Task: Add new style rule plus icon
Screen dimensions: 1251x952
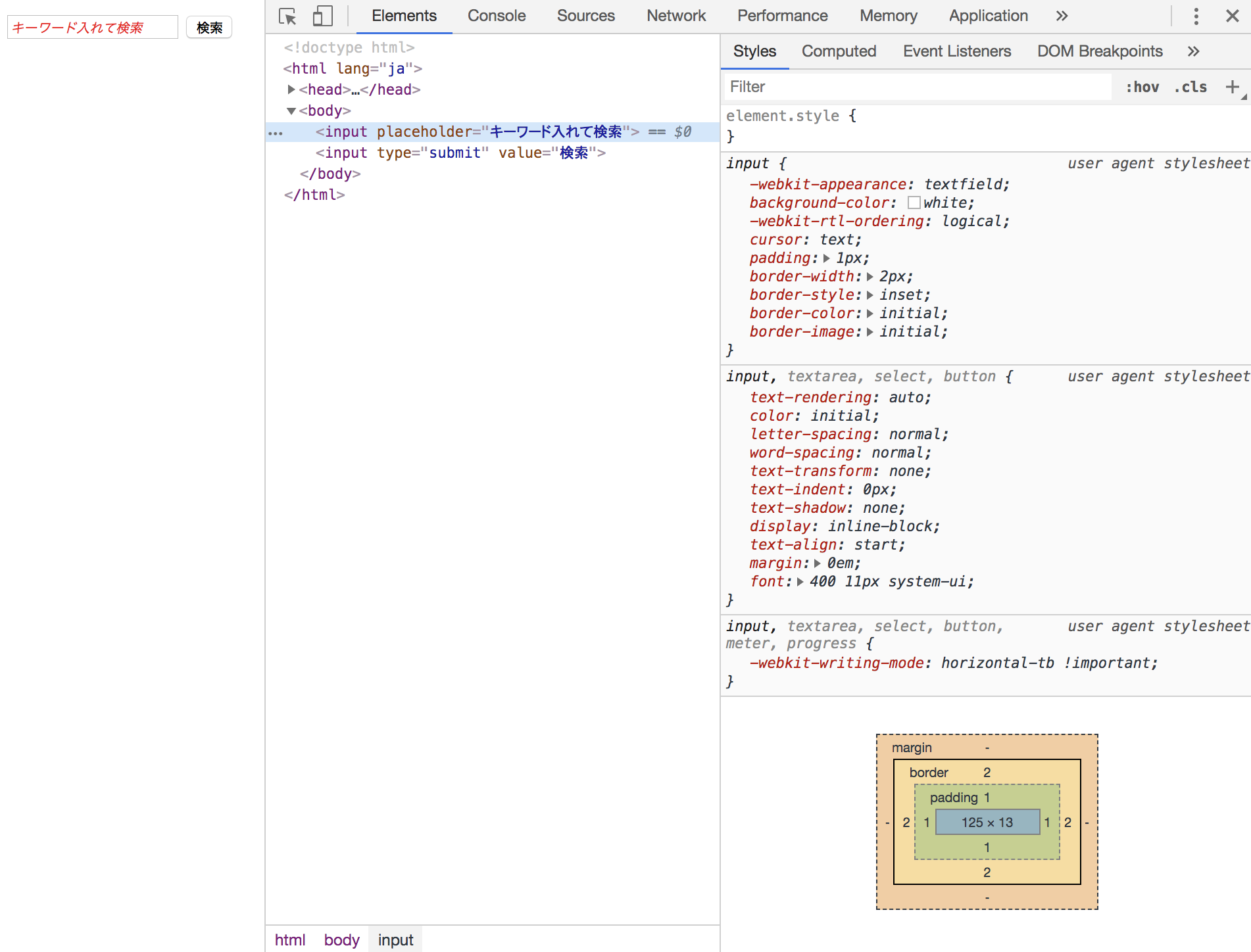Action: click(x=1232, y=87)
